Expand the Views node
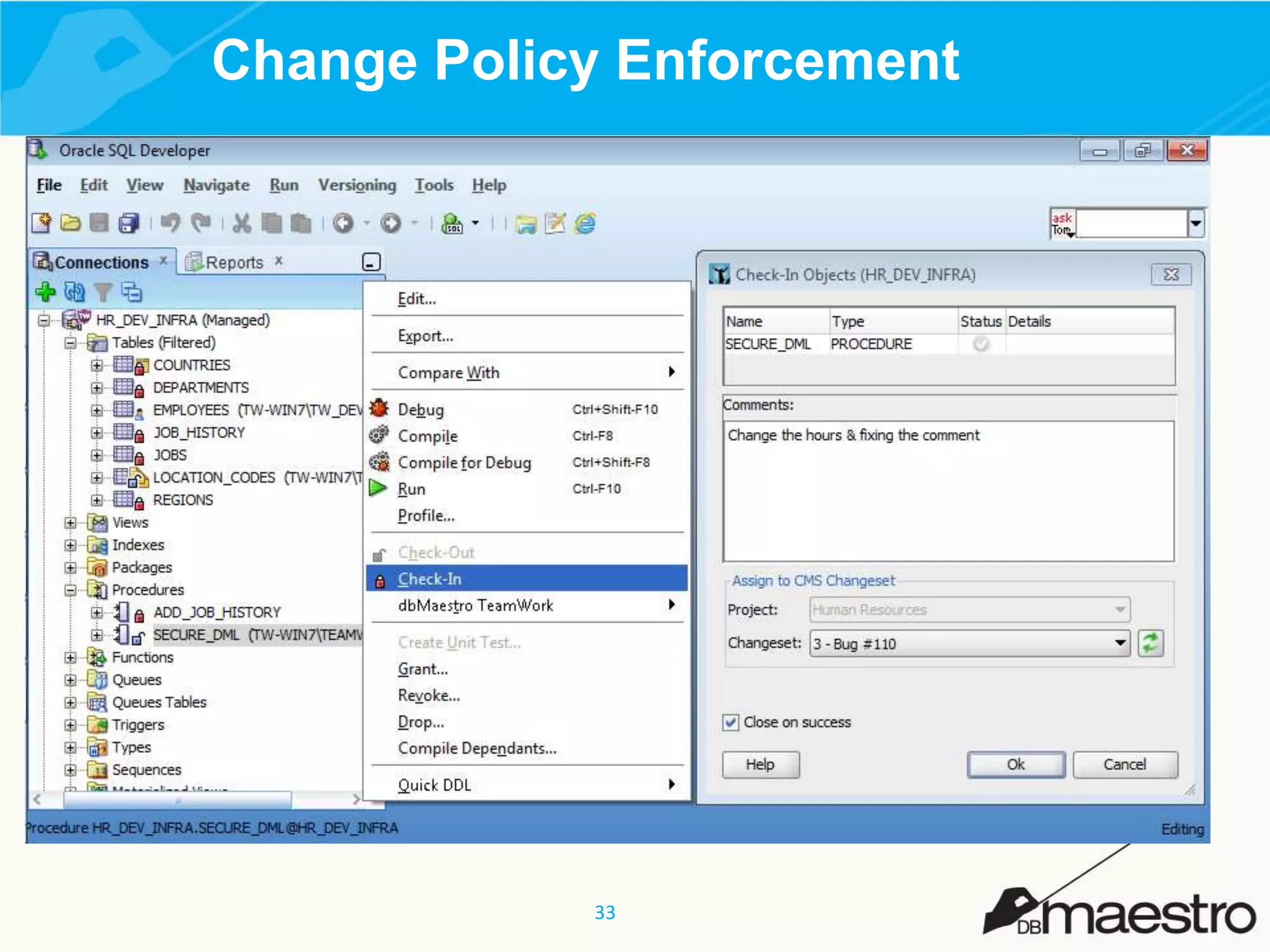Screen dimensions: 1270x952 (x=71, y=523)
